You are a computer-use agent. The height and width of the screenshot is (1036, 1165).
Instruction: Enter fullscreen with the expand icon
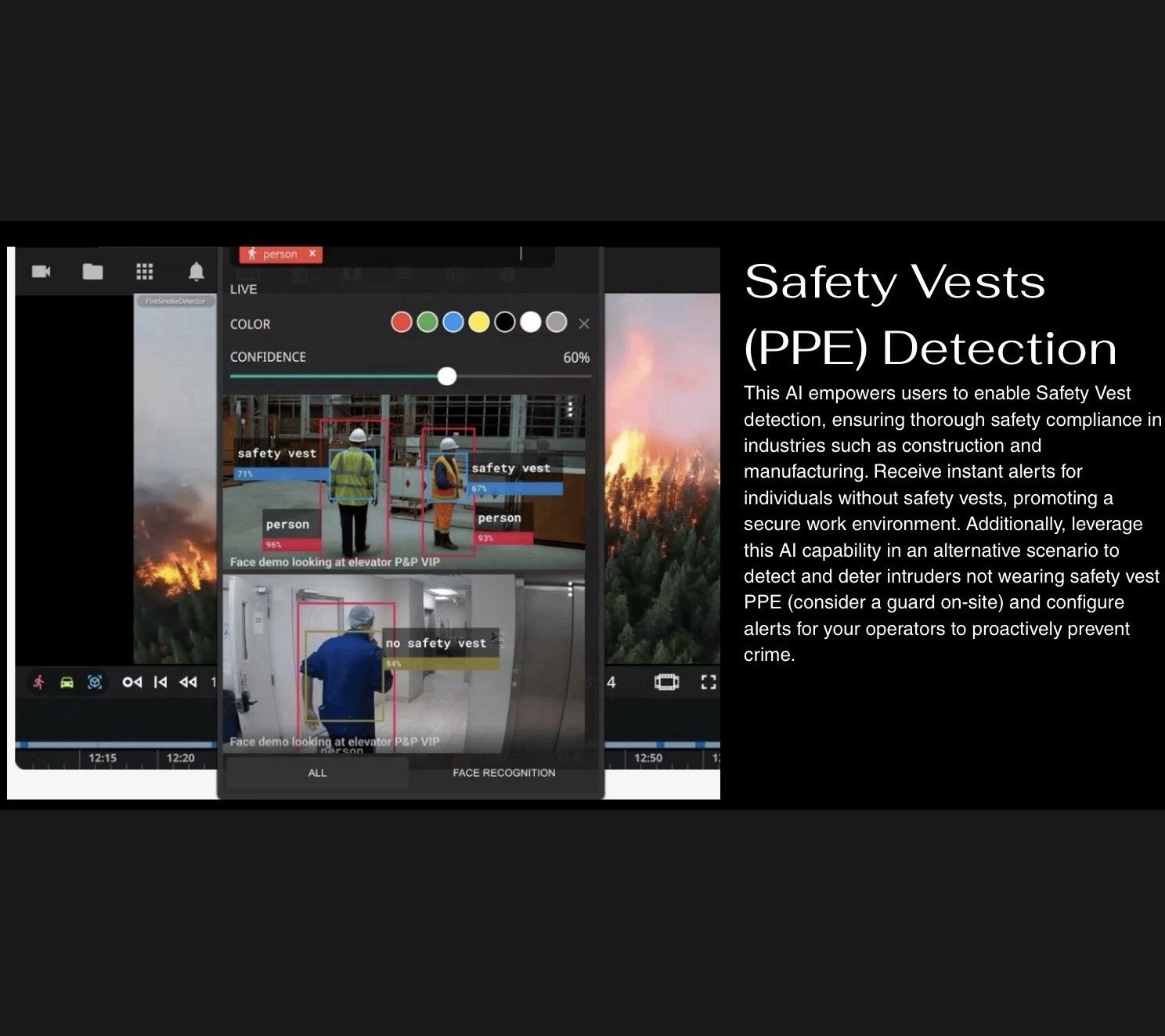(x=709, y=682)
